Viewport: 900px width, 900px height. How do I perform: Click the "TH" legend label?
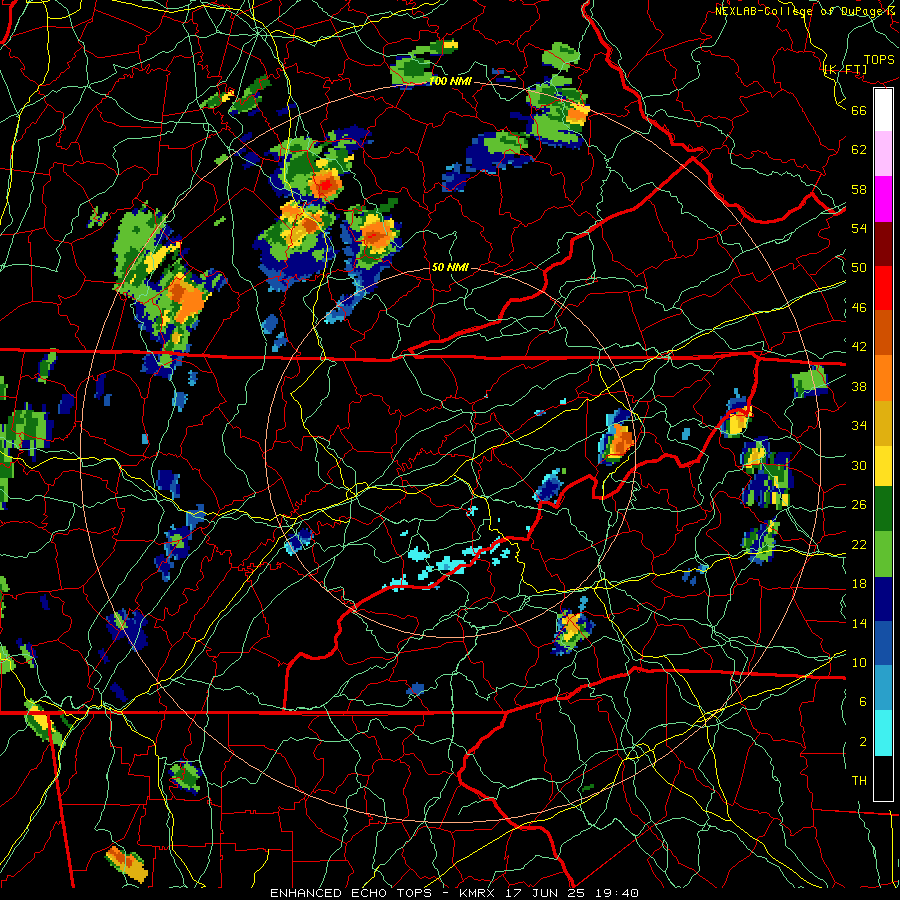click(x=859, y=781)
